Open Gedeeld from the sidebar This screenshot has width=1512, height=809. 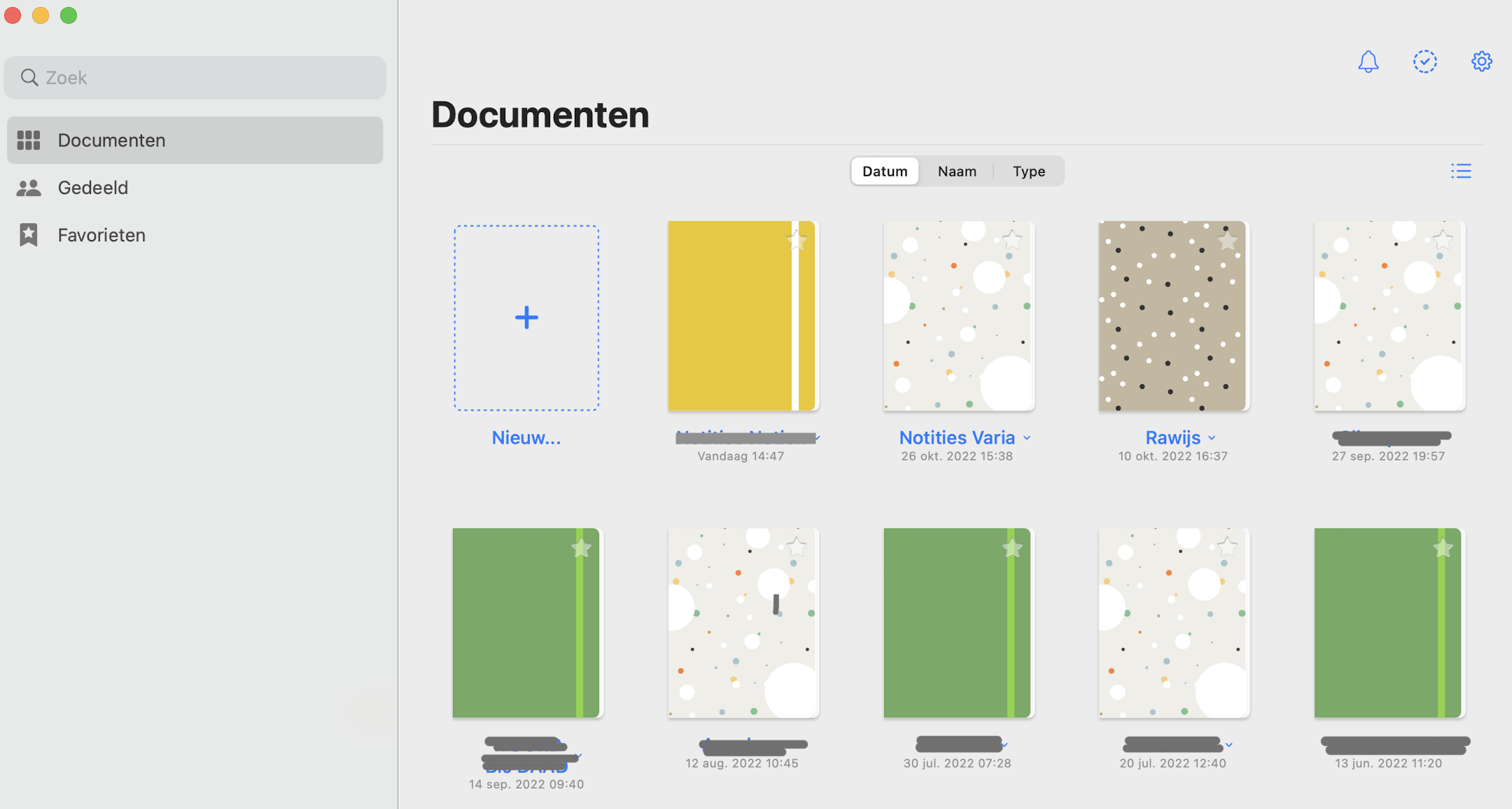coord(93,187)
